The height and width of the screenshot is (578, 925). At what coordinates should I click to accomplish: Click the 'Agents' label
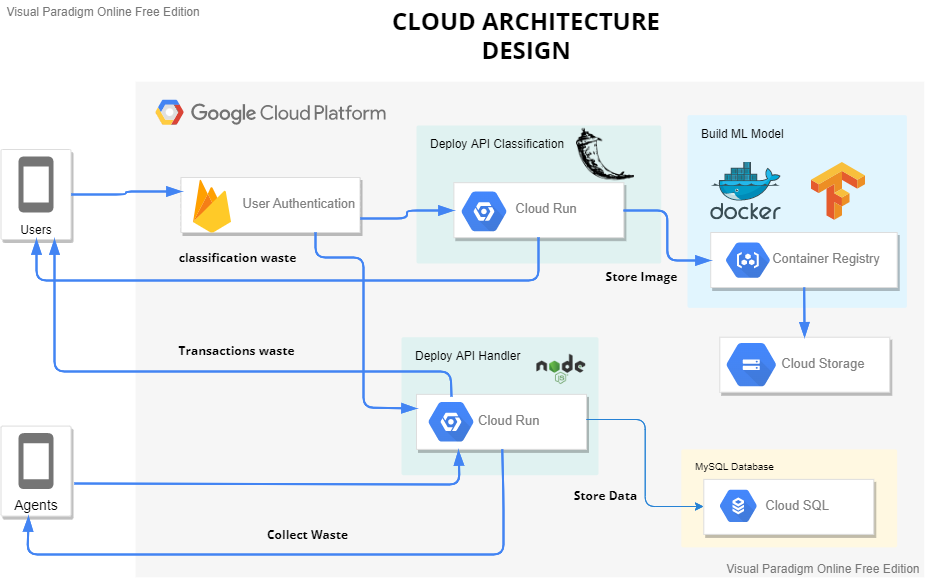point(36,505)
